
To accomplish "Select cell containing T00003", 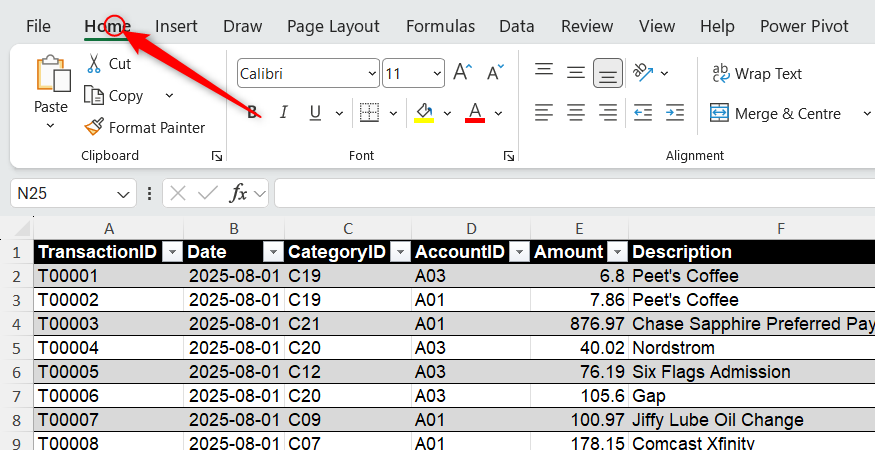I will point(108,324).
